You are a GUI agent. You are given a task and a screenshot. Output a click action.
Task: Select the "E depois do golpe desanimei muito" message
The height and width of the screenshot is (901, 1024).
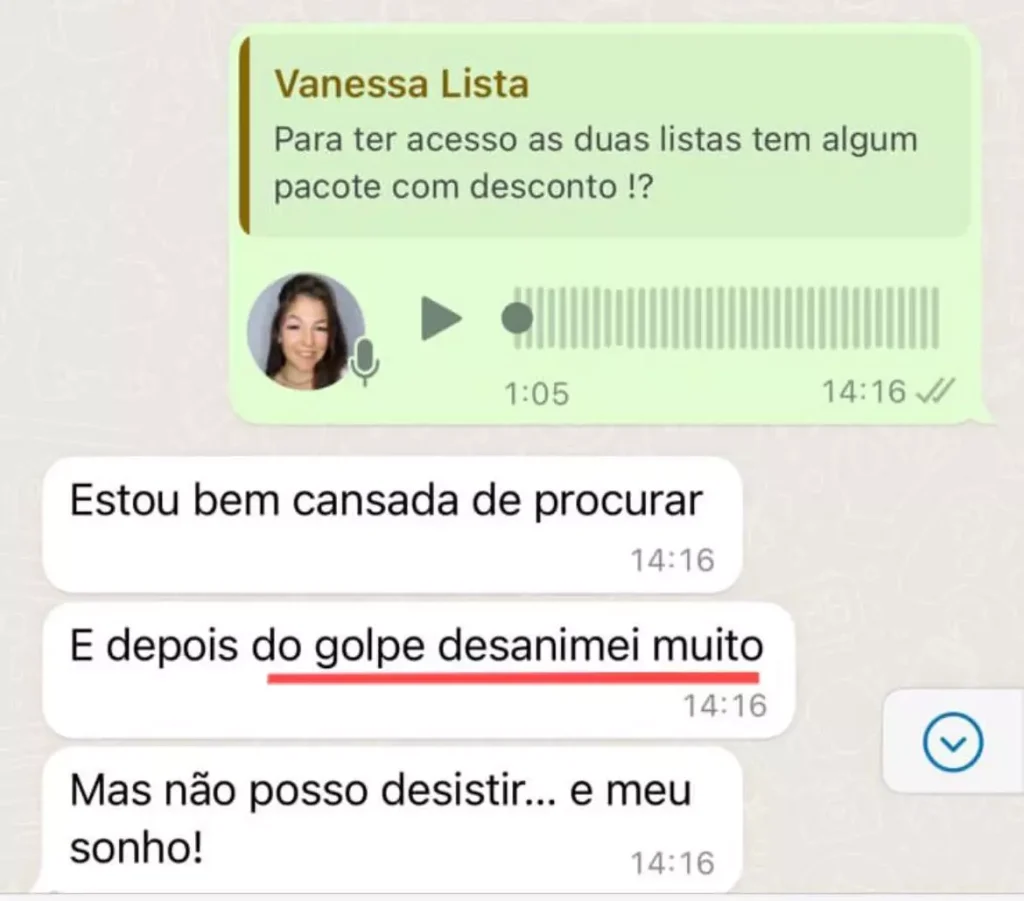[418, 670]
